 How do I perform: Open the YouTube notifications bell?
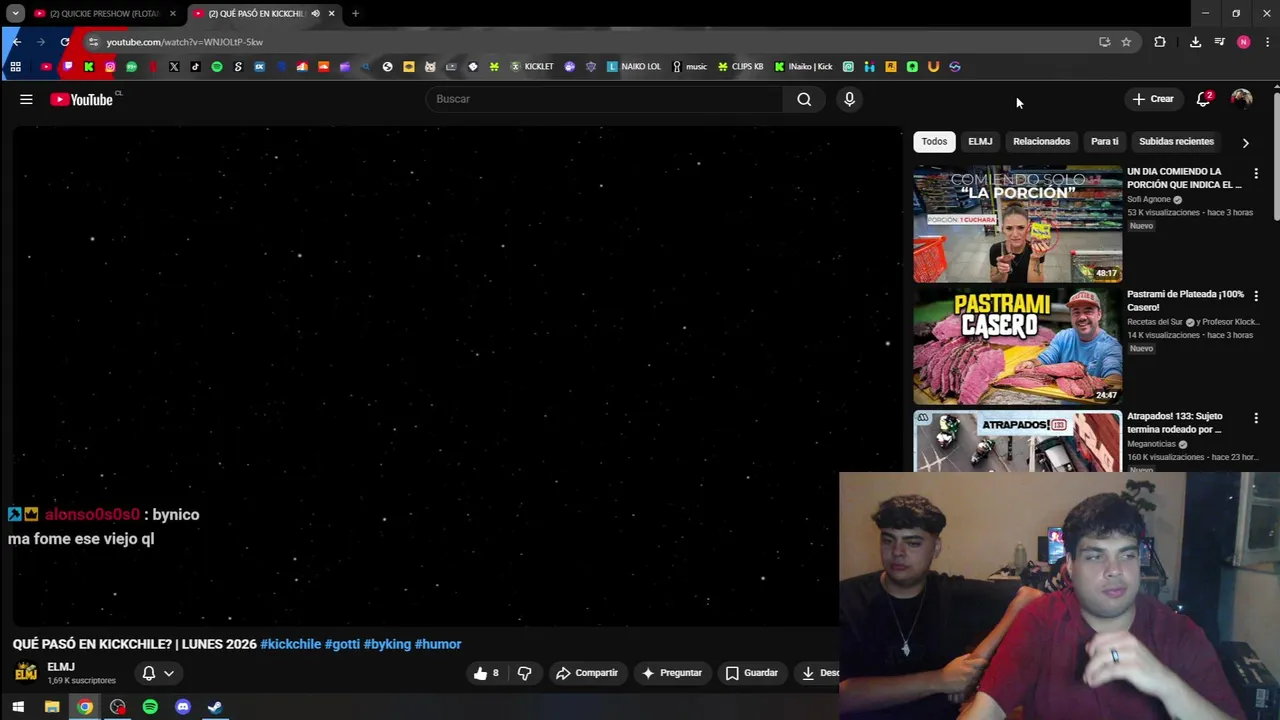1204,99
